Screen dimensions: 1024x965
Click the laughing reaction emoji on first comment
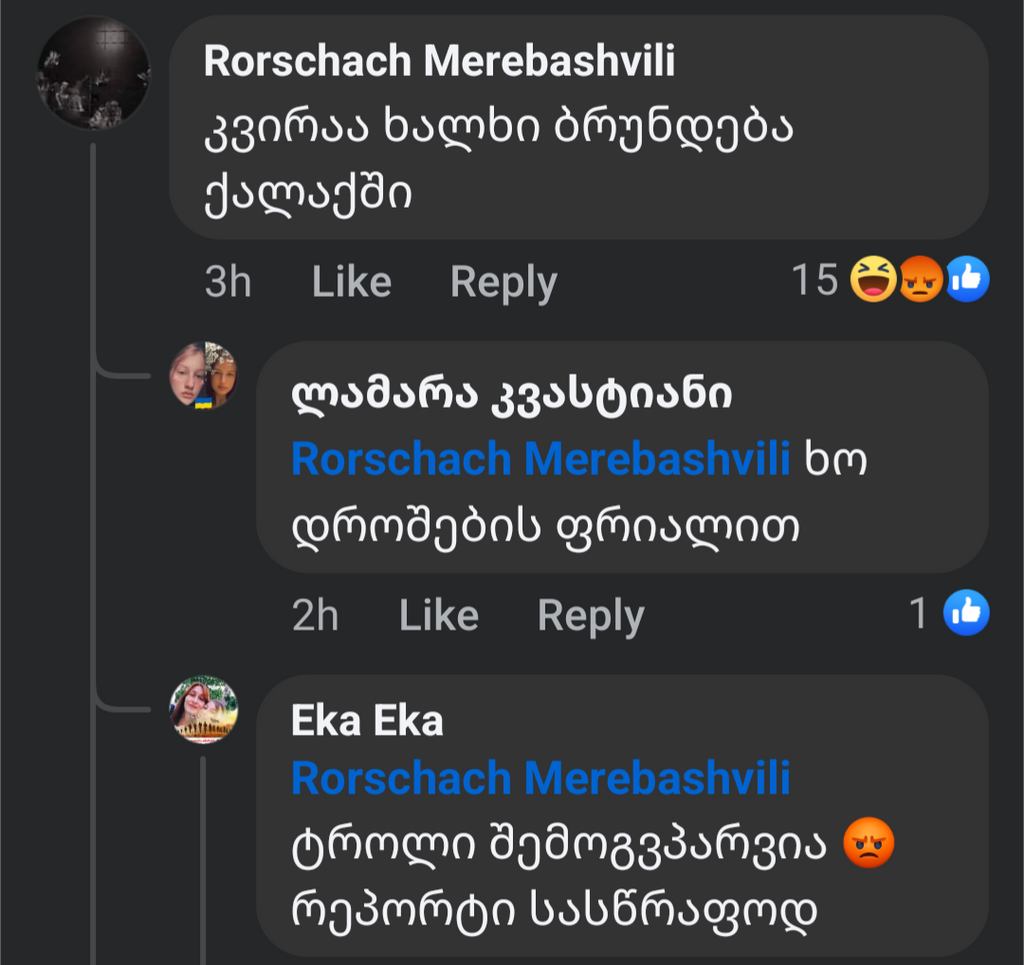(x=873, y=280)
